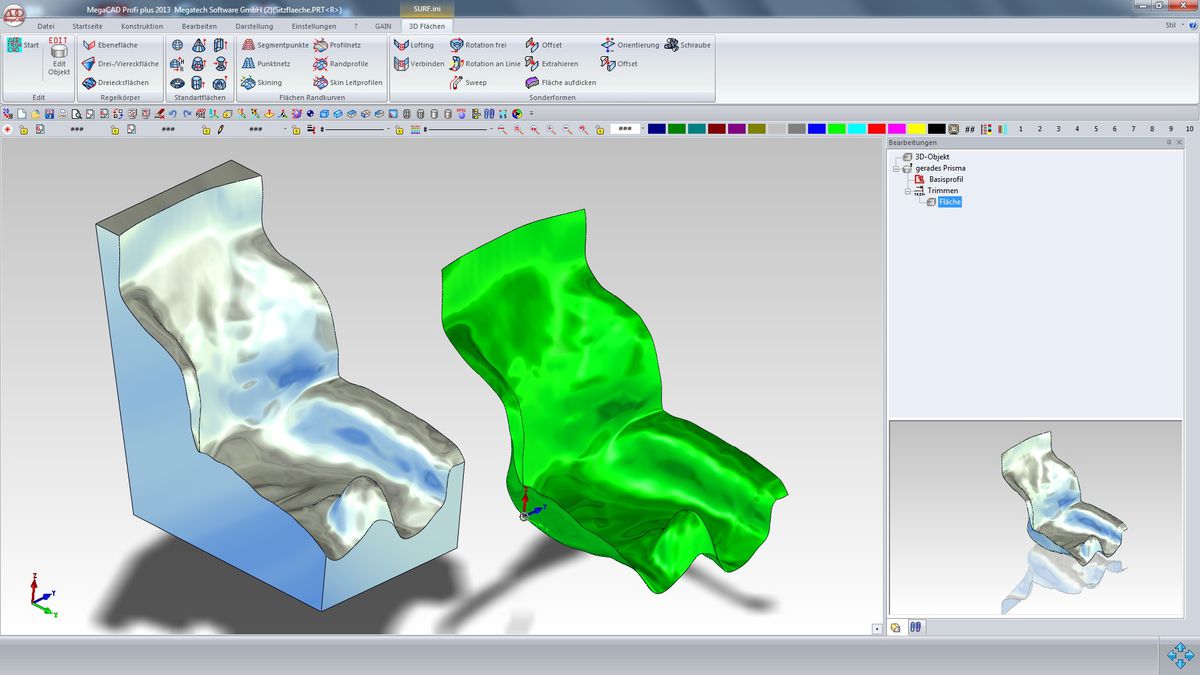Image resolution: width=1200 pixels, height=675 pixels.
Task: Open the Konstruktion ribbon tab
Action: tap(141, 26)
